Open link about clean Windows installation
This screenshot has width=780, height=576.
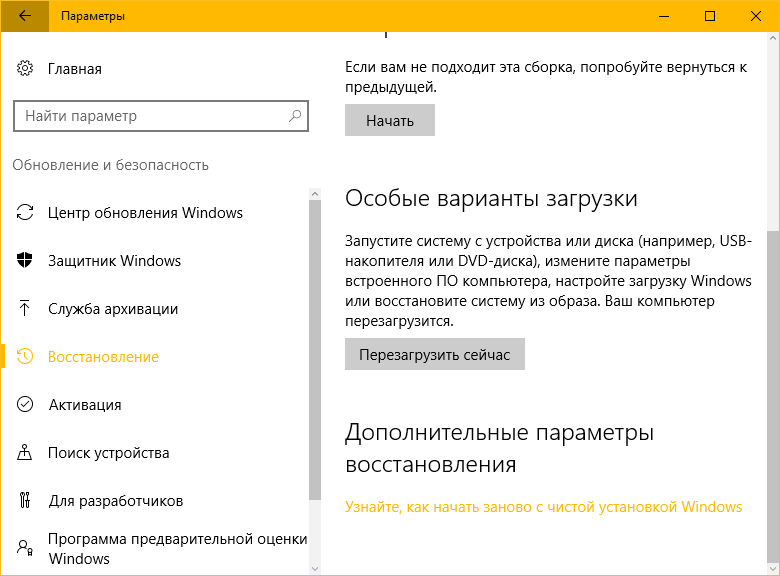click(543, 507)
